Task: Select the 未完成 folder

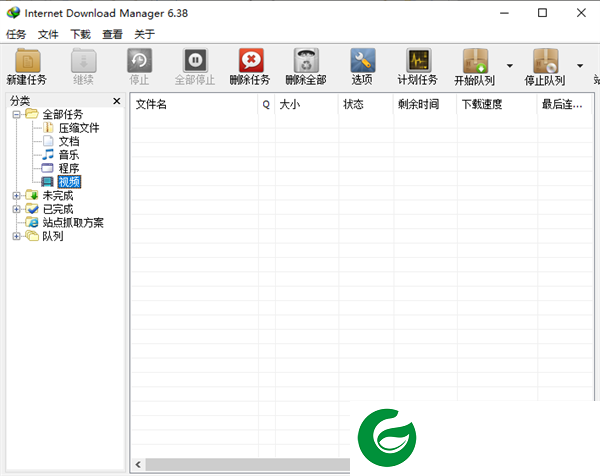Action: click(x=58, y=196)
